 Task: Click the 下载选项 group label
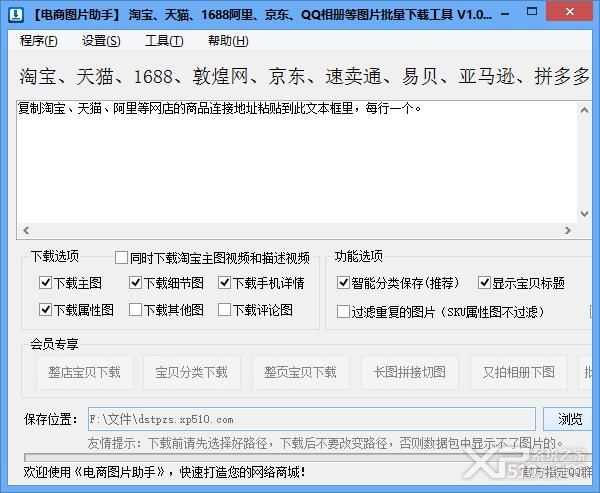point(55,256)
